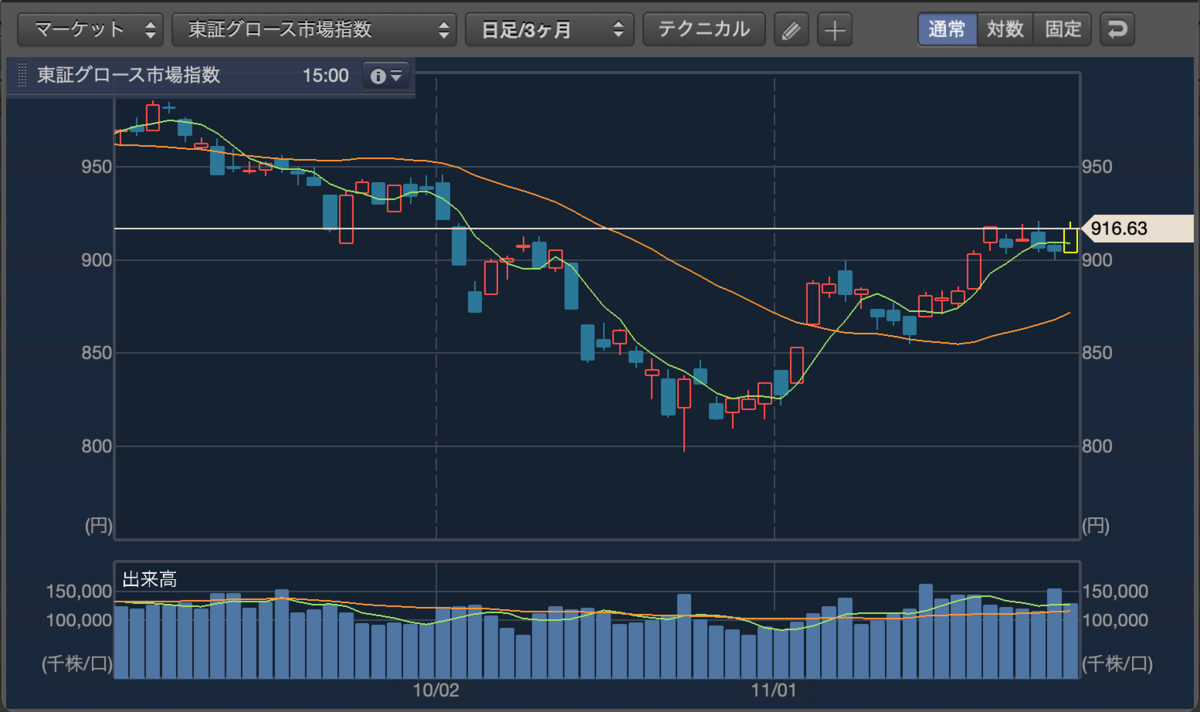Open the info dropdown in chart legend
1200x712 pixels.
pos(386,76)
